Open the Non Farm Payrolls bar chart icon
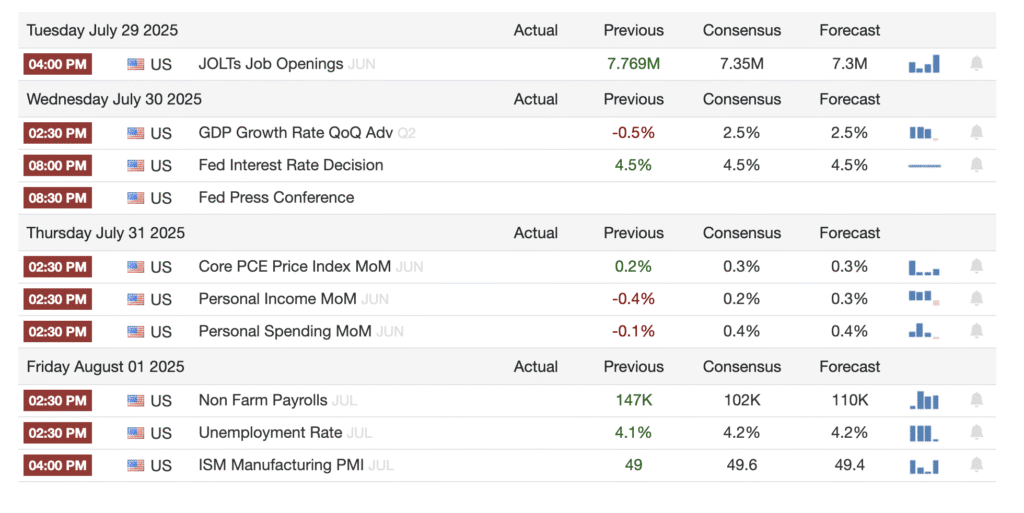Screen dimensions: 1024x513 pyautogui.click(x=924, y=400)
